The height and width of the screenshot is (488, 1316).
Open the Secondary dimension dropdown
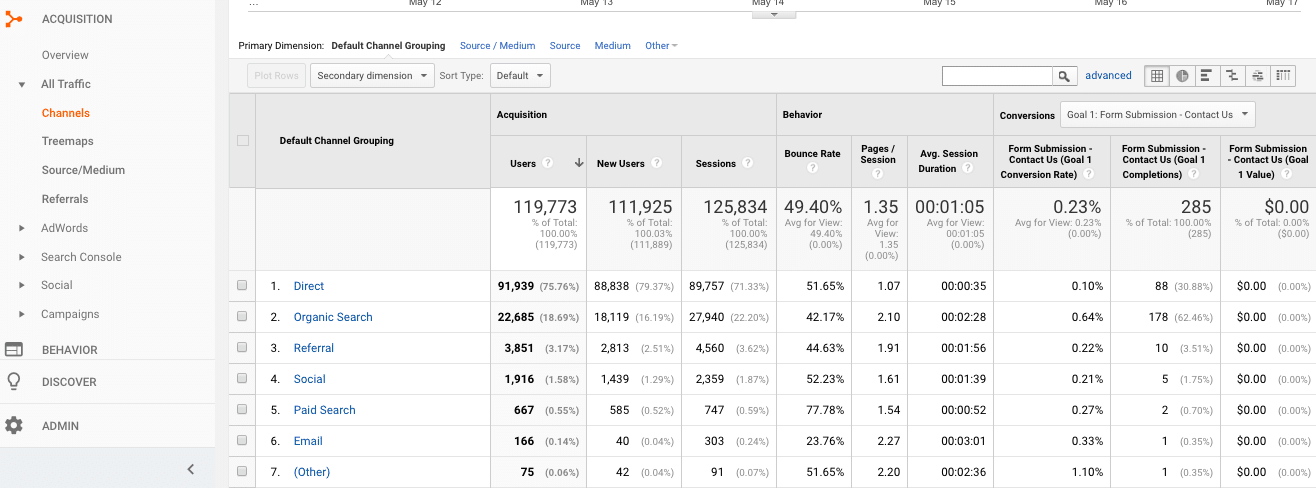coord(372,76)
